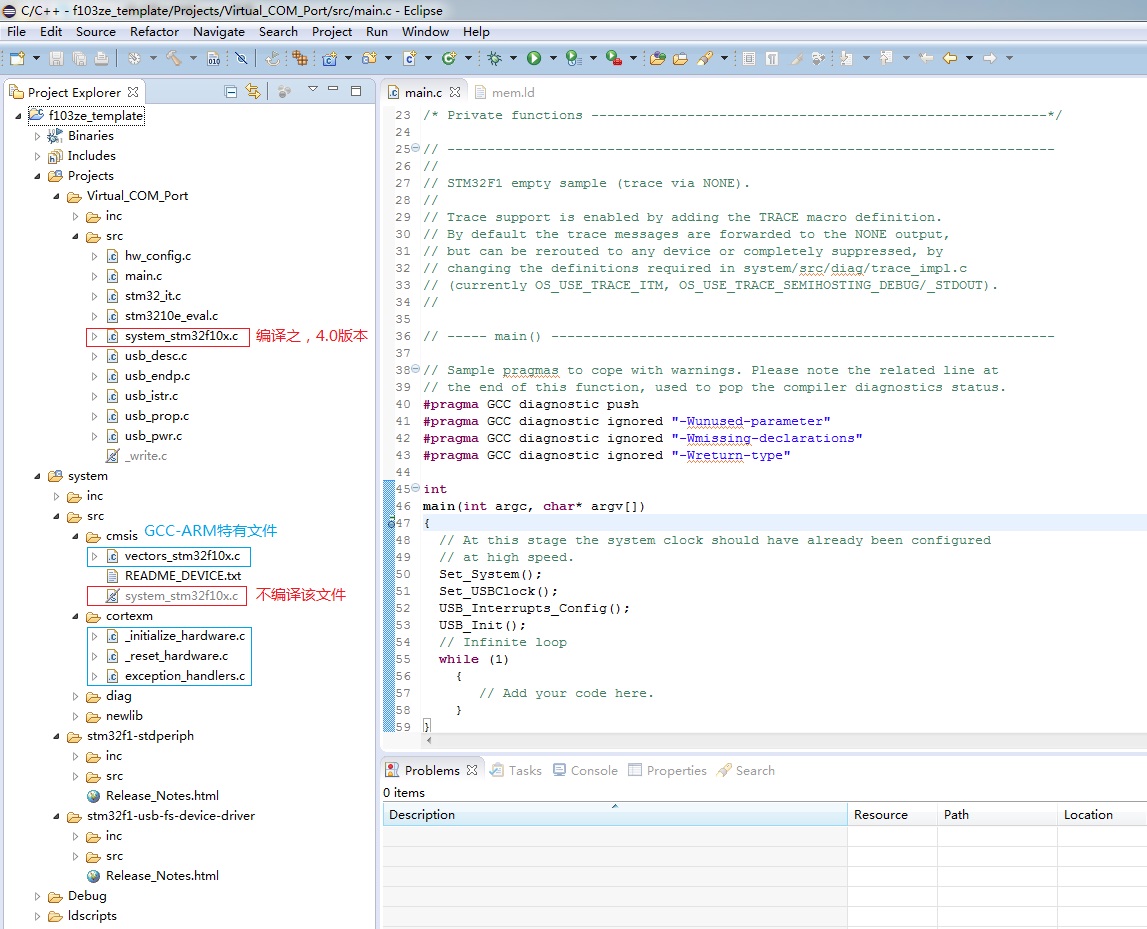The width and height of the screenshot is (1147, 929).
Task: Open dropdown arrow next to Build hammer
Action: coord(193,58)
